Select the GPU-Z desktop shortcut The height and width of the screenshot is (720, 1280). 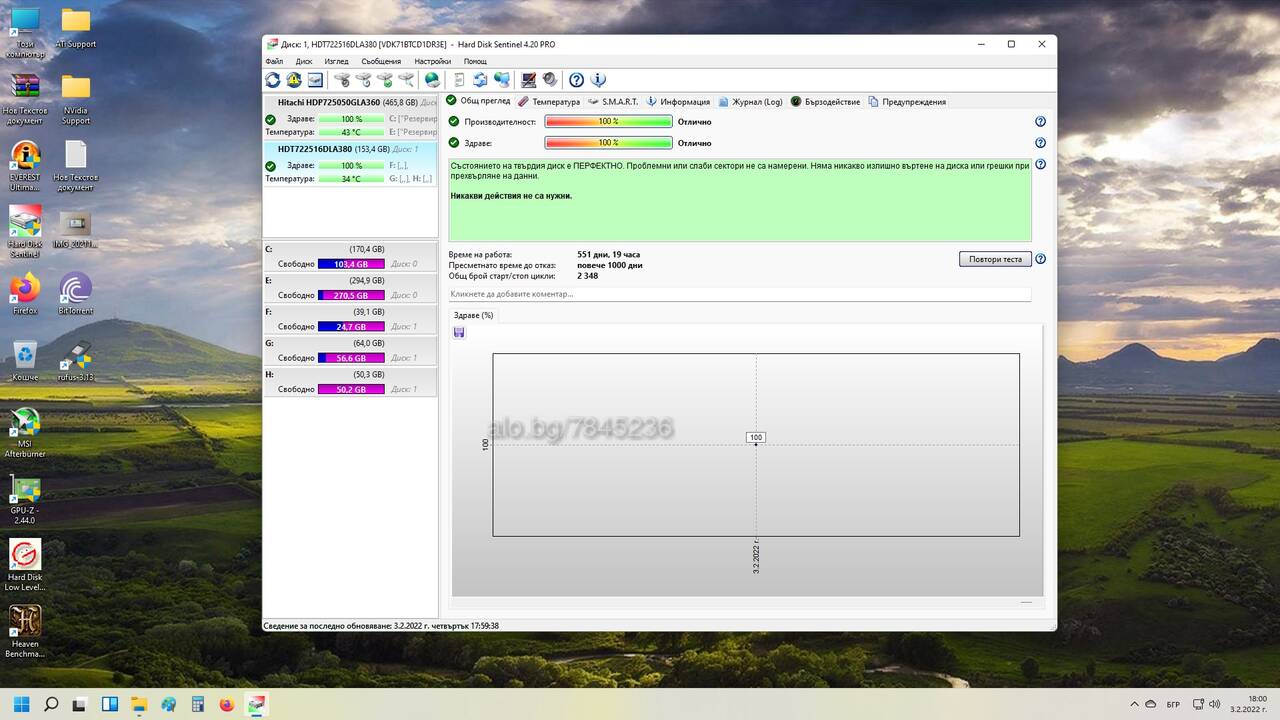click(25, 499)
